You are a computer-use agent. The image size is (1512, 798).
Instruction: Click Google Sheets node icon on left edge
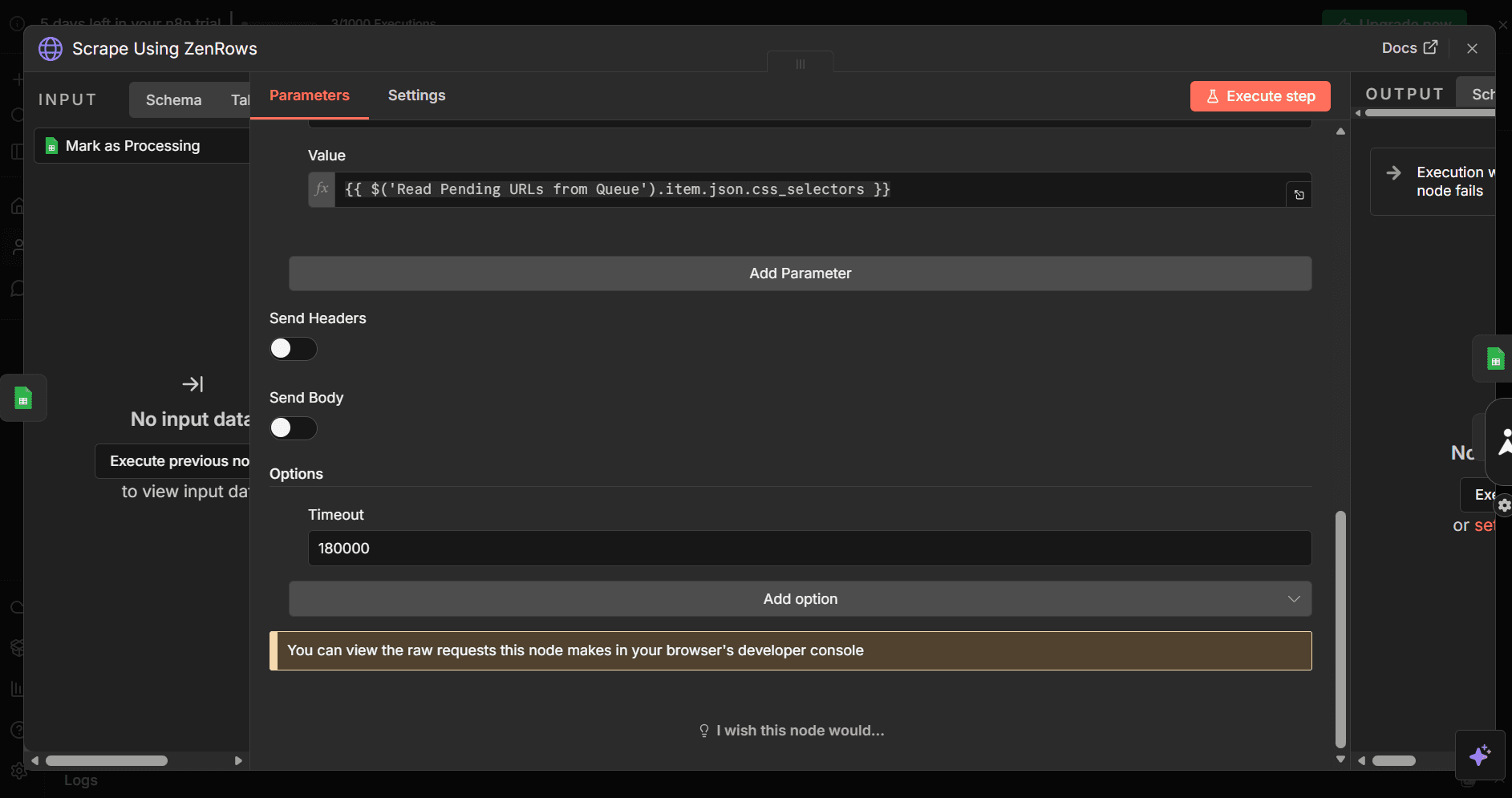point(23,398)
